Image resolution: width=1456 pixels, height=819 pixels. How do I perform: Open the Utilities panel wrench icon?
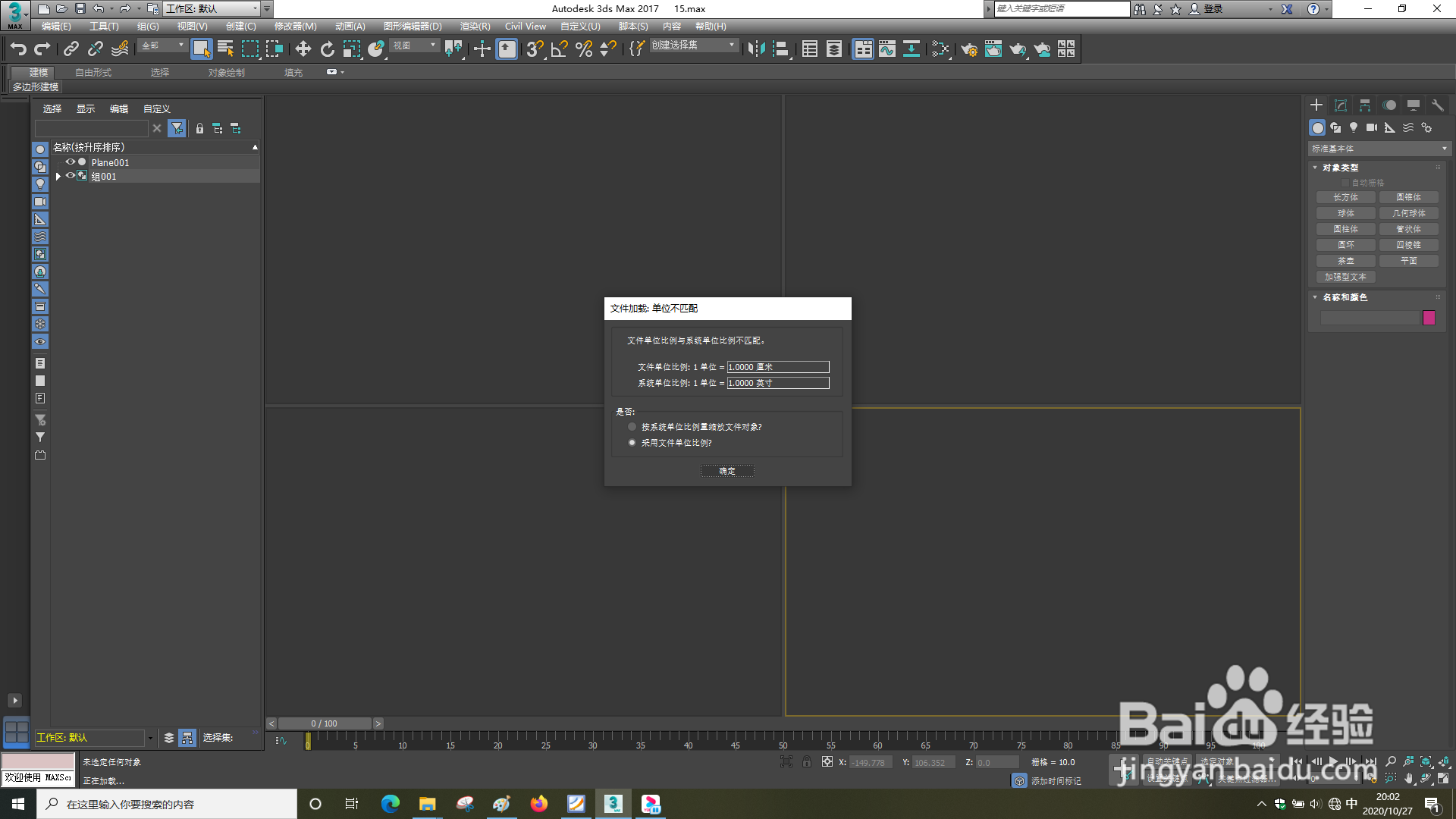[x=1437, y=105]
